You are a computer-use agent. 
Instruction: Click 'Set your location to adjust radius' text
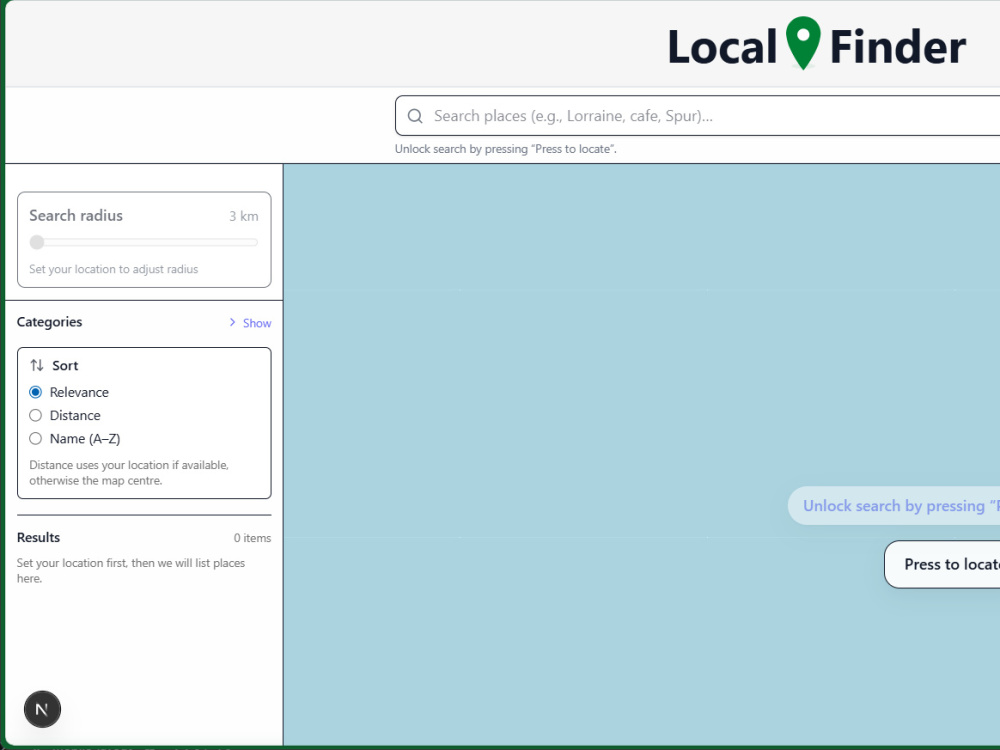point(114,269)
